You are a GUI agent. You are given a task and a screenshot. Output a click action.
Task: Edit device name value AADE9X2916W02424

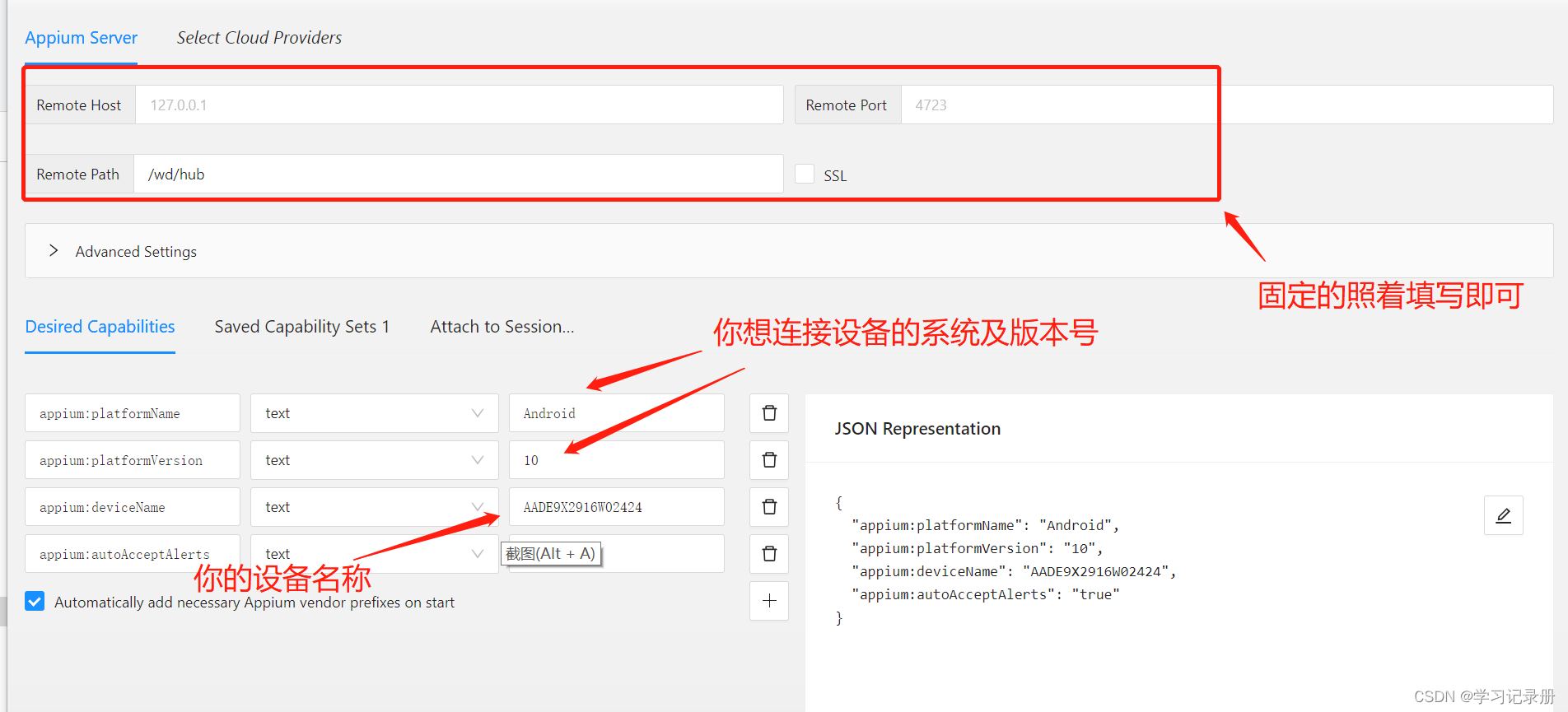(x=617, y=507)
